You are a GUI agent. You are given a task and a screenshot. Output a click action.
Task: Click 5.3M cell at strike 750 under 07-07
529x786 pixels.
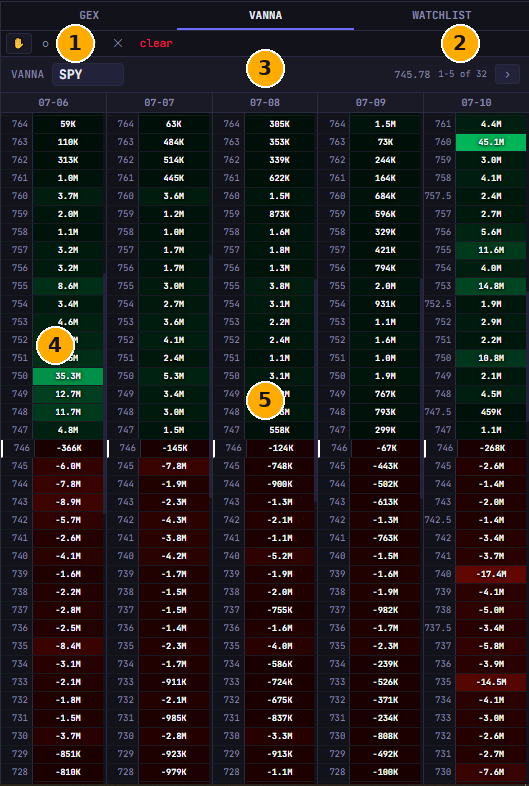[173, 376]
